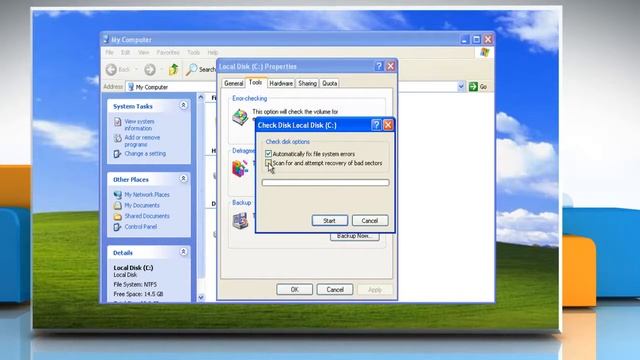Collapse the Other Places panel
The width and height of the screenshot is (640, 360).
(183, 178)
